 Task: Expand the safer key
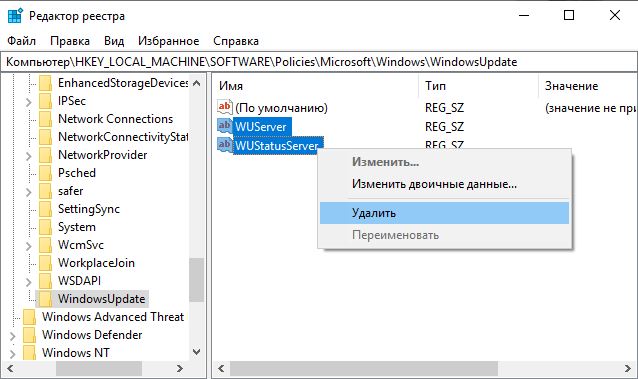tap(28, 191)
